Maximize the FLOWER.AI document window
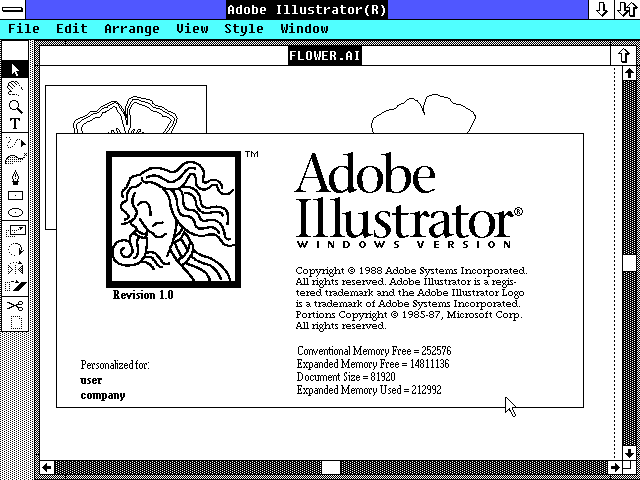This screenshot has width=640, height=480. 626,55
